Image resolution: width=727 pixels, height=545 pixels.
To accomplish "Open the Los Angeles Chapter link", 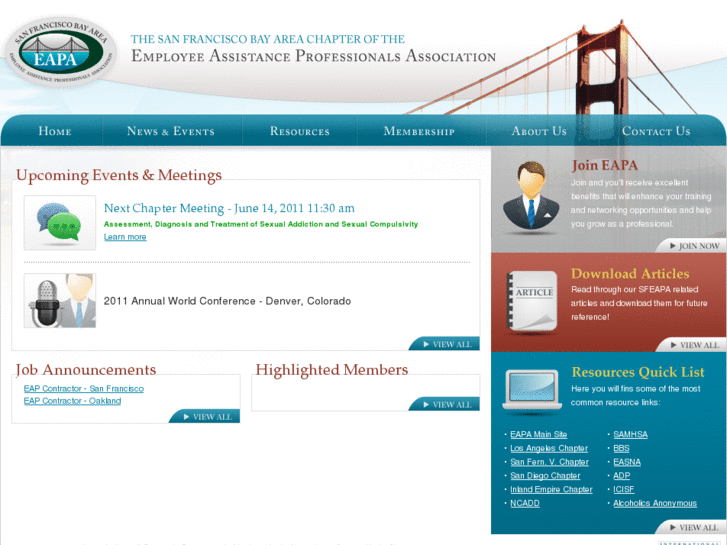I will [549, 449].
